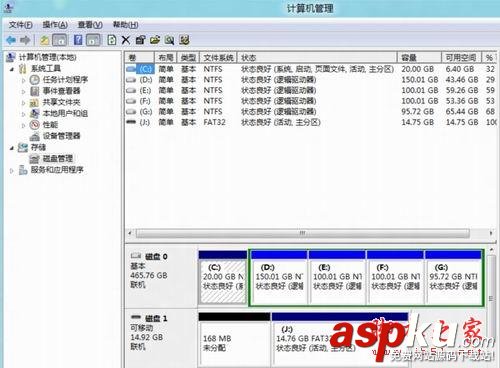Click the Up one level folder icon
Image resolution: width=500 pixels, height=368 pixels.
point(45,40)
